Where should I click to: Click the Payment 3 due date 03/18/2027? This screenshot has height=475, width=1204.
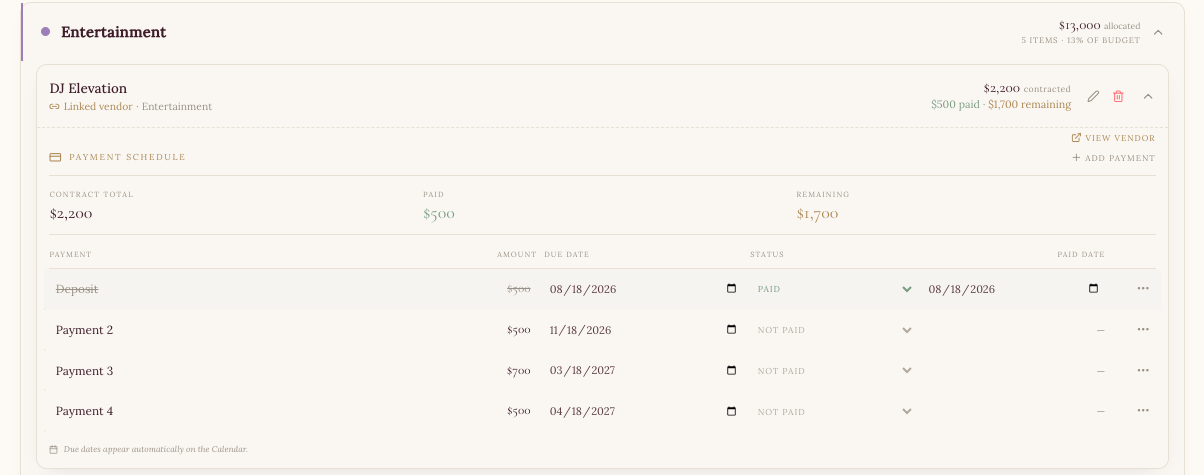[644, 370]
